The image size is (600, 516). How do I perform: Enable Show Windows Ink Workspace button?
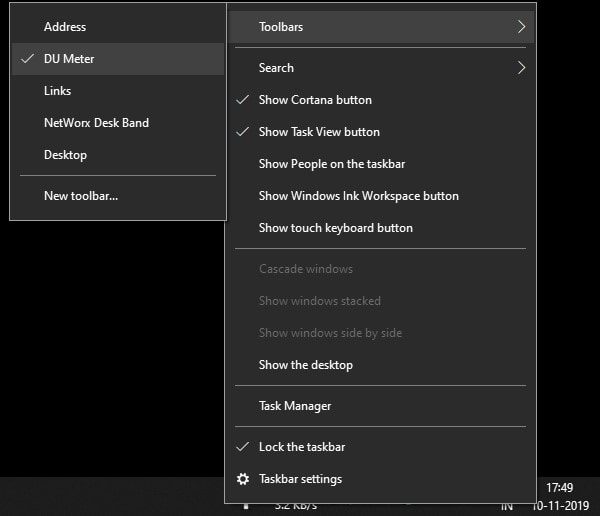[x=358, y=196]
